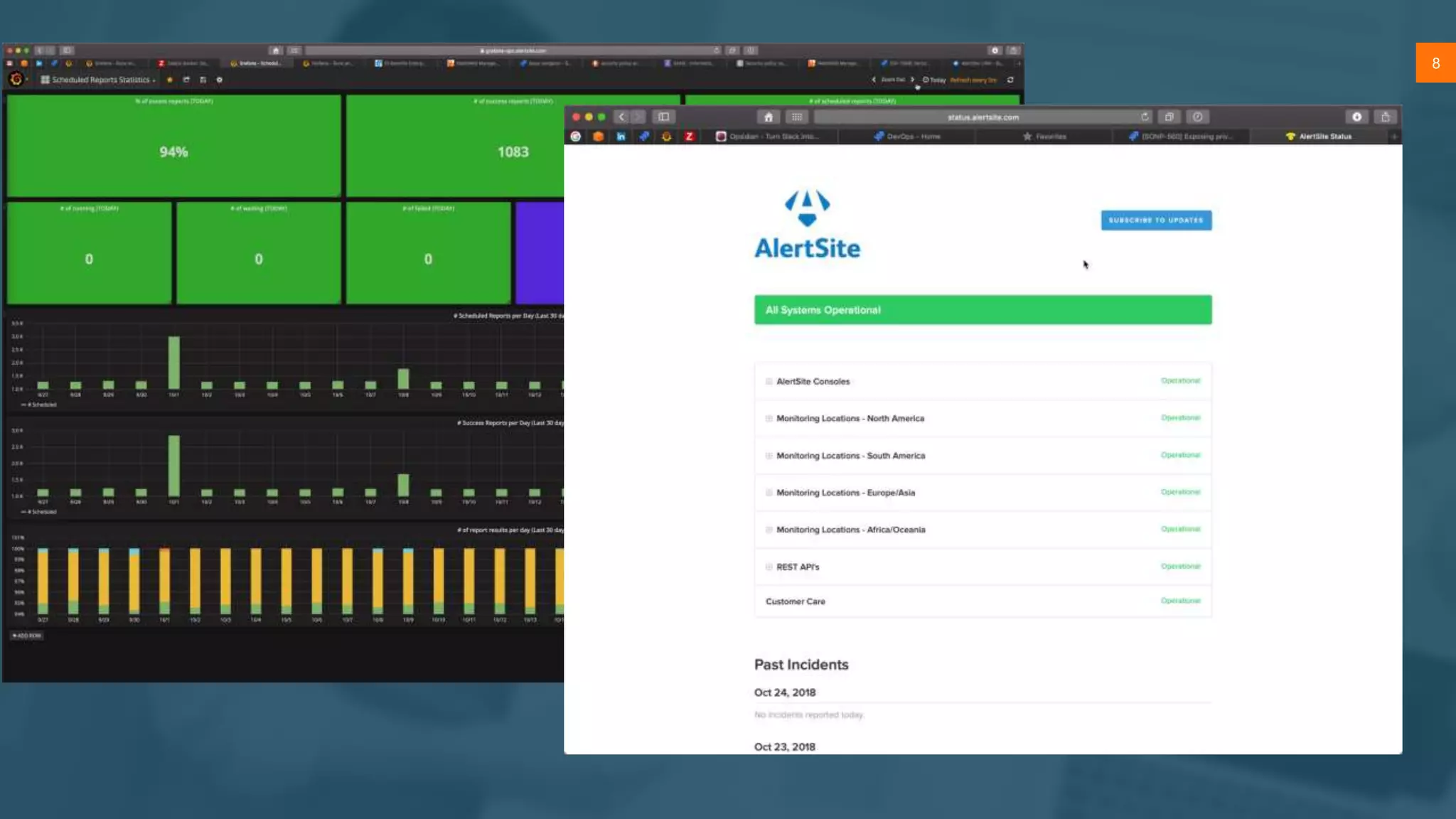Click the Safari home icon in AlertSite window

point(768,117)
